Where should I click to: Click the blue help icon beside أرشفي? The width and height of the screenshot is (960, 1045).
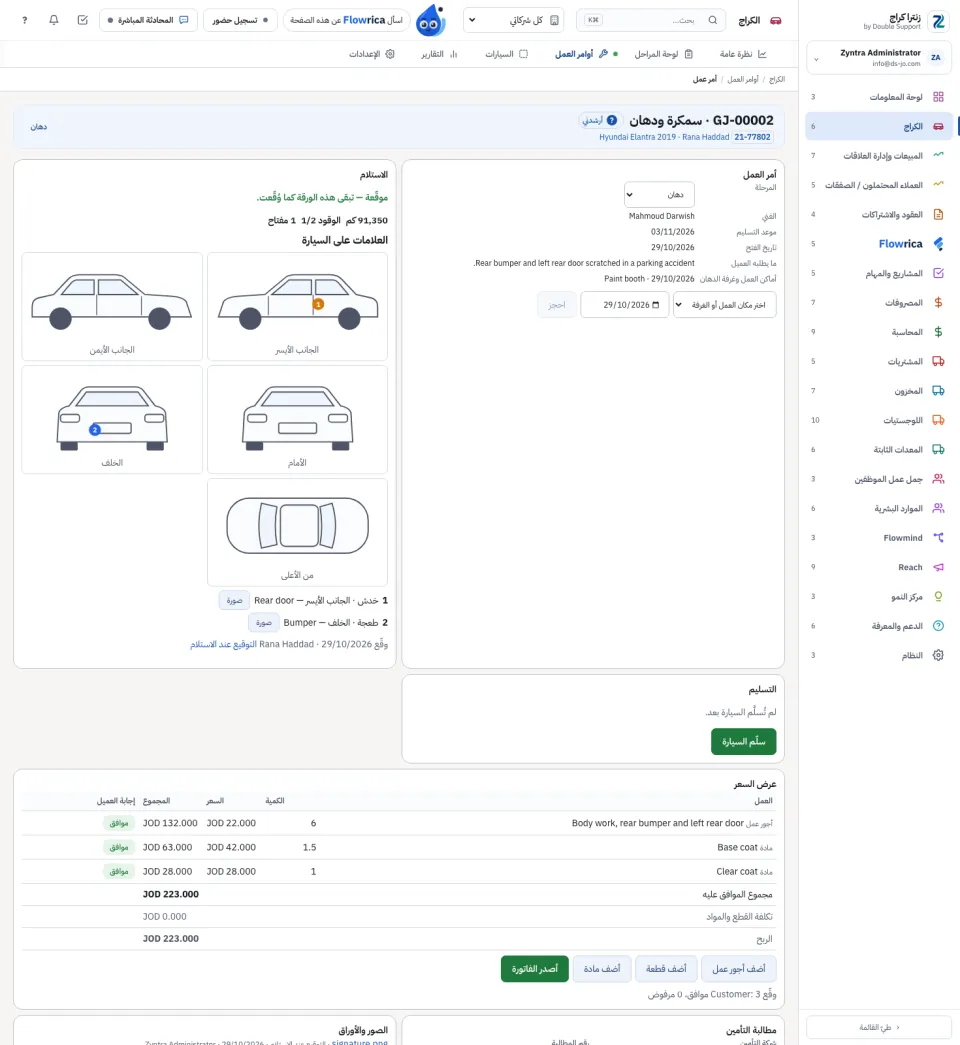[x=612, y=121]
